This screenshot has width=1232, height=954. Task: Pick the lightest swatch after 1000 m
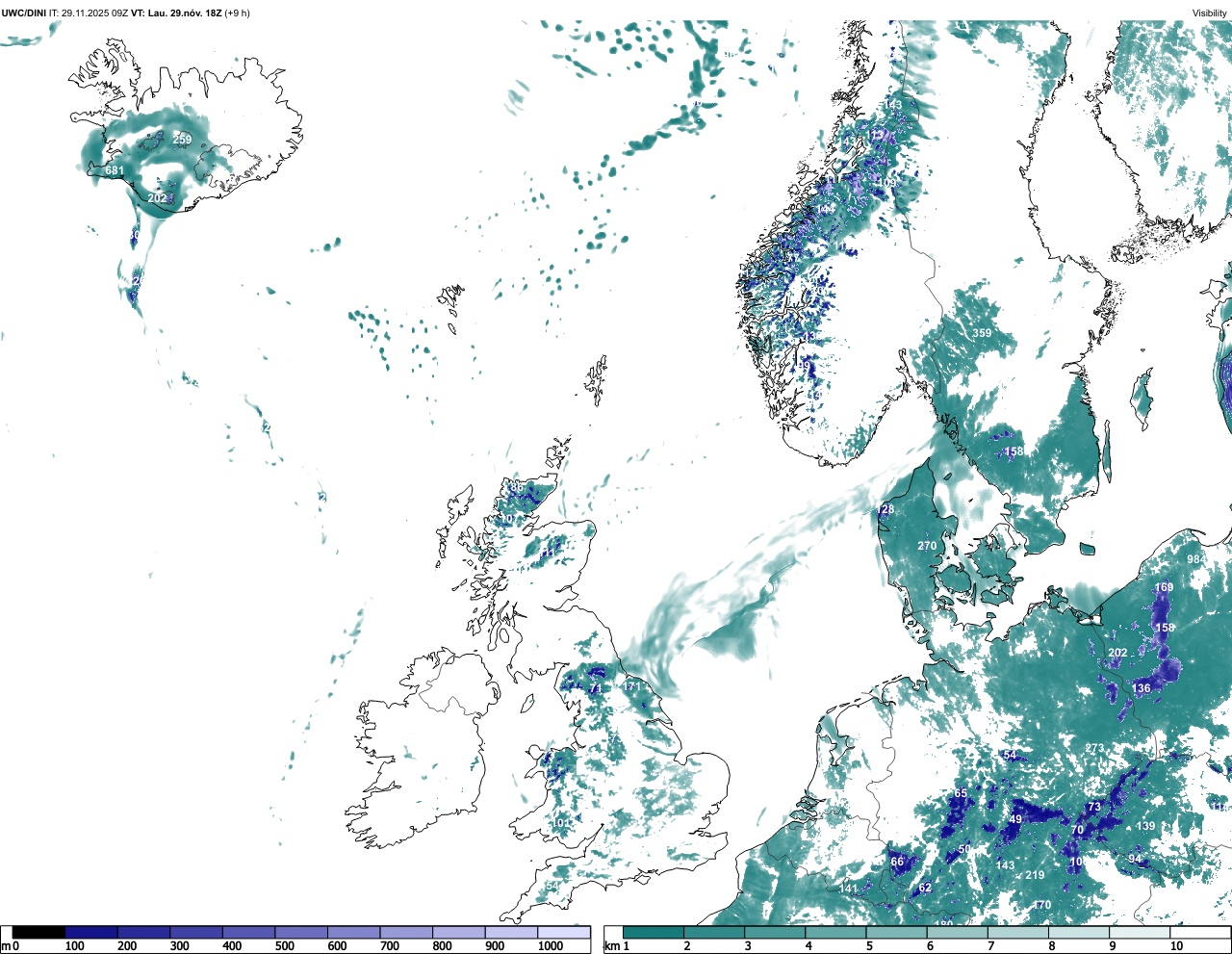click(563, 932)
